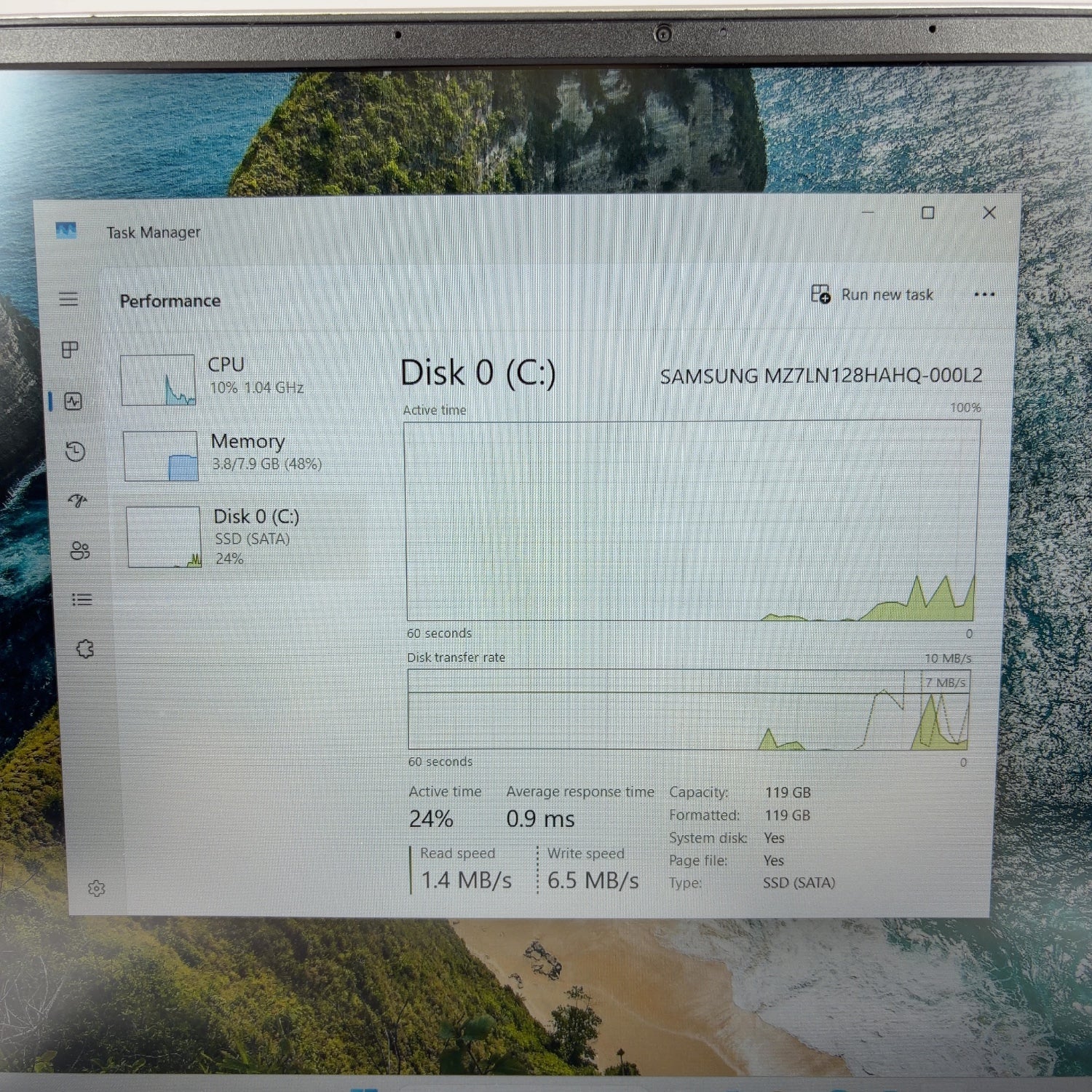
Task: Open the more options ellipsis menu
Action: tap(984, 294)
